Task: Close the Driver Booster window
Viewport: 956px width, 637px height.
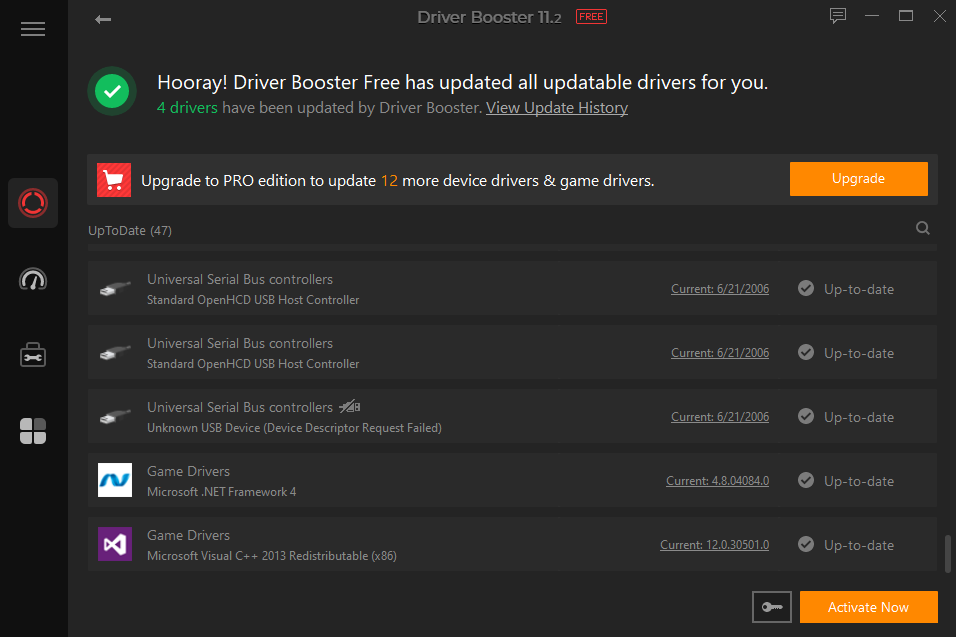Action: click(x=940, y=16)
